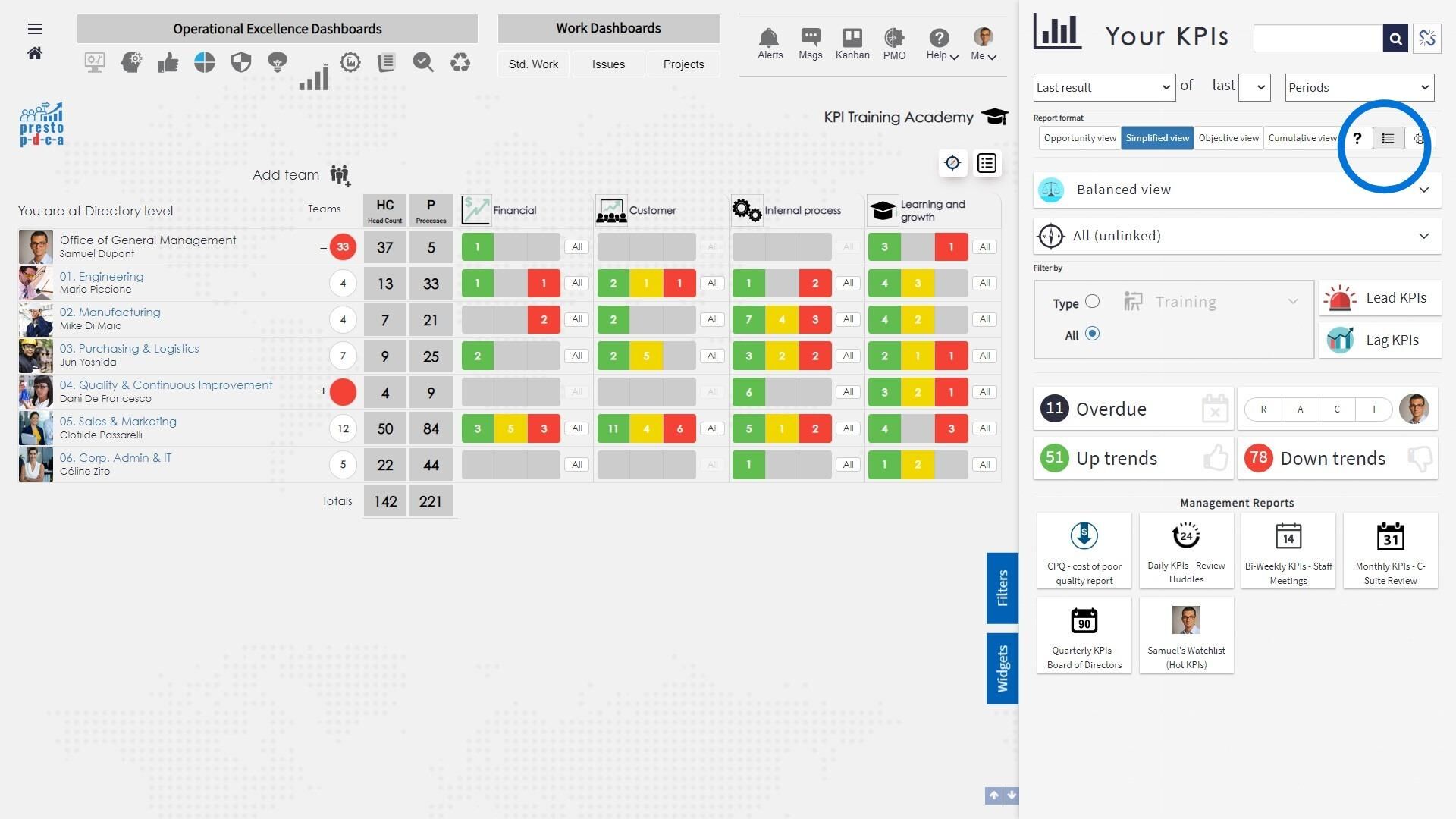Open the Last result dropdown
This screenshot has width=1456, height=819.
coord(1103,87)
